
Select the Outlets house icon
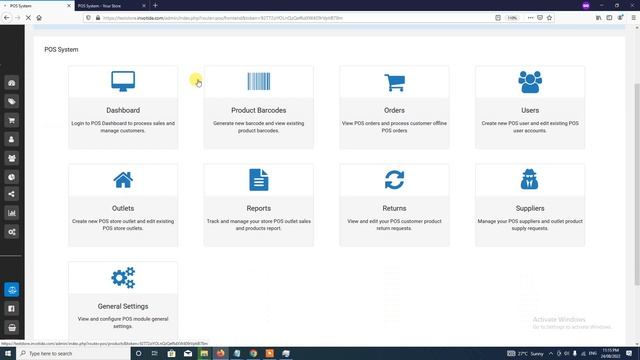click(x=123, y=180)
